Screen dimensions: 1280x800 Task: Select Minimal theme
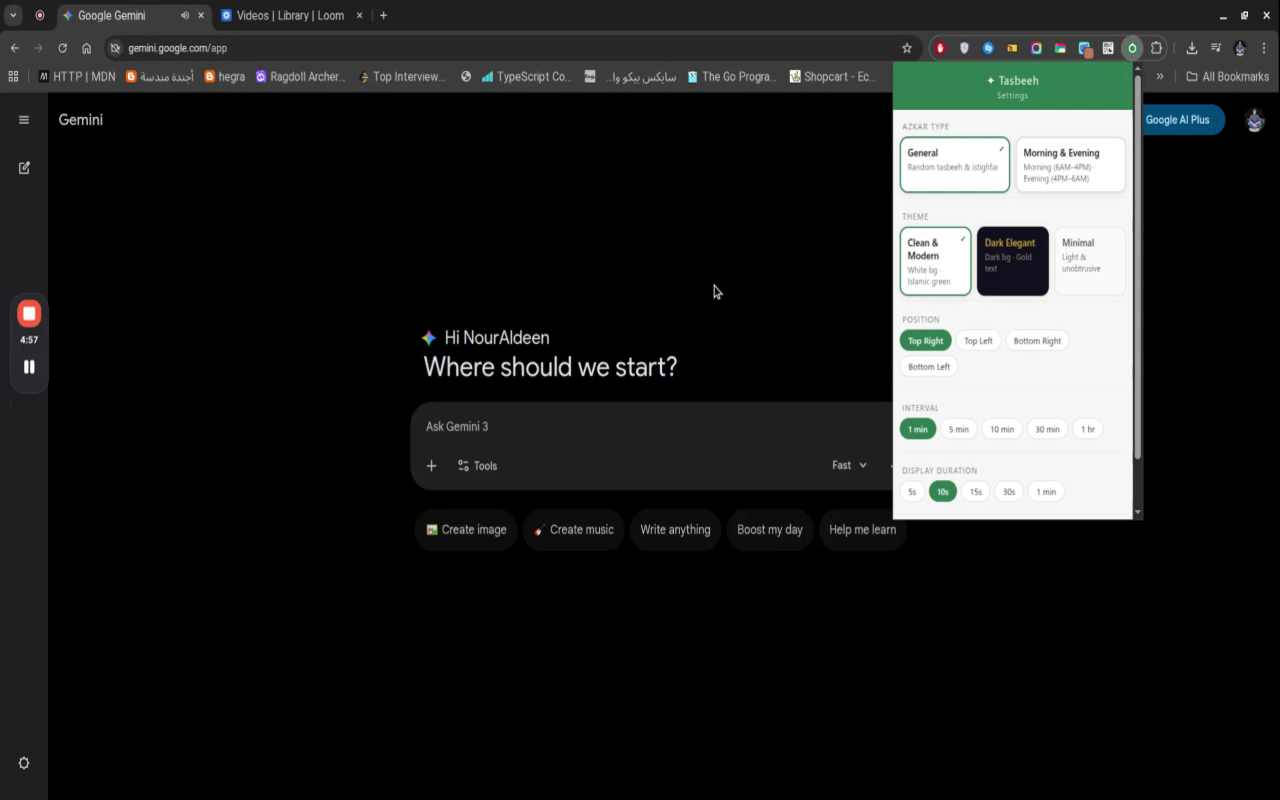pos(1090,261)
